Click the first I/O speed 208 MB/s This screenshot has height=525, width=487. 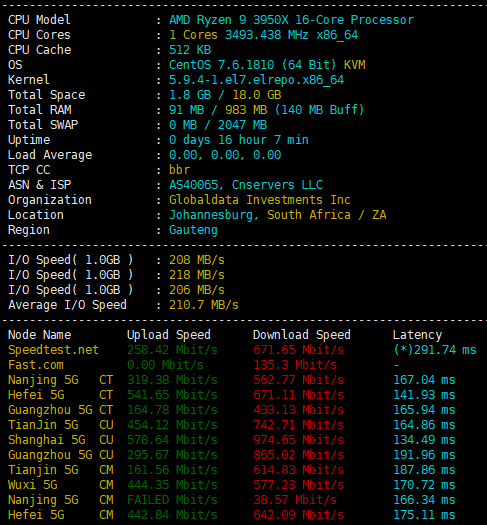click(x=196, y=260)
